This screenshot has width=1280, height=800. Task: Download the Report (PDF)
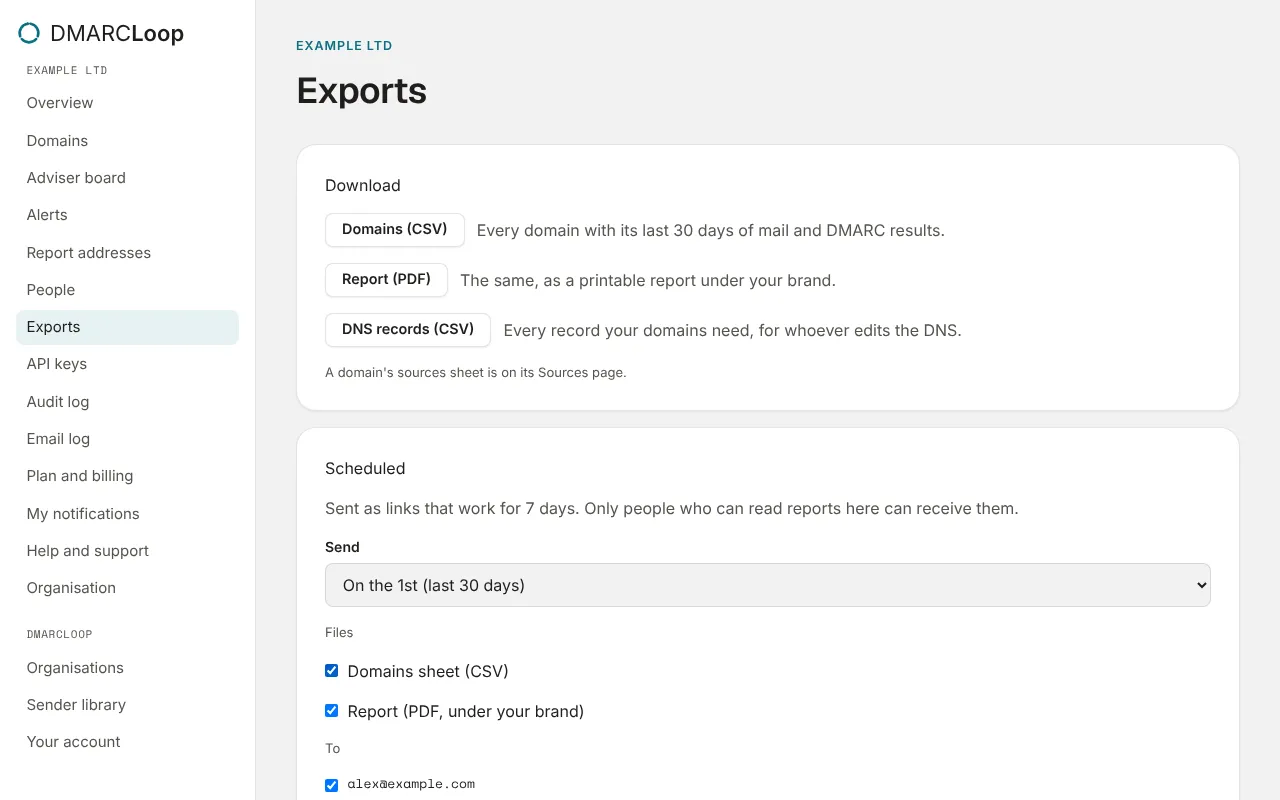coord(386,280)
